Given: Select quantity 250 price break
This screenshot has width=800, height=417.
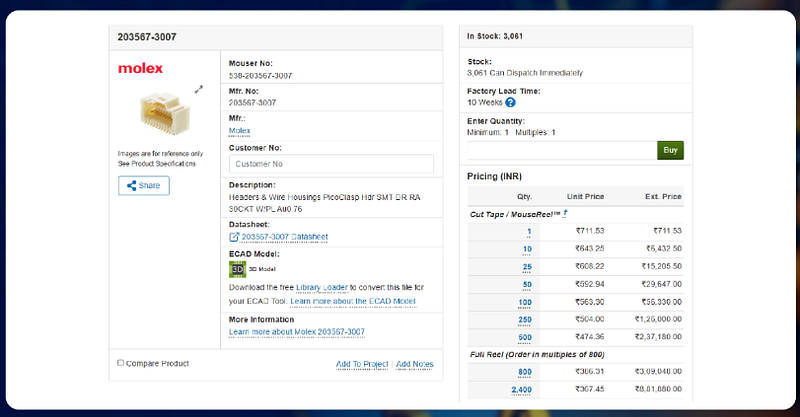Looking at the screenshot, I should click(525, 320).
